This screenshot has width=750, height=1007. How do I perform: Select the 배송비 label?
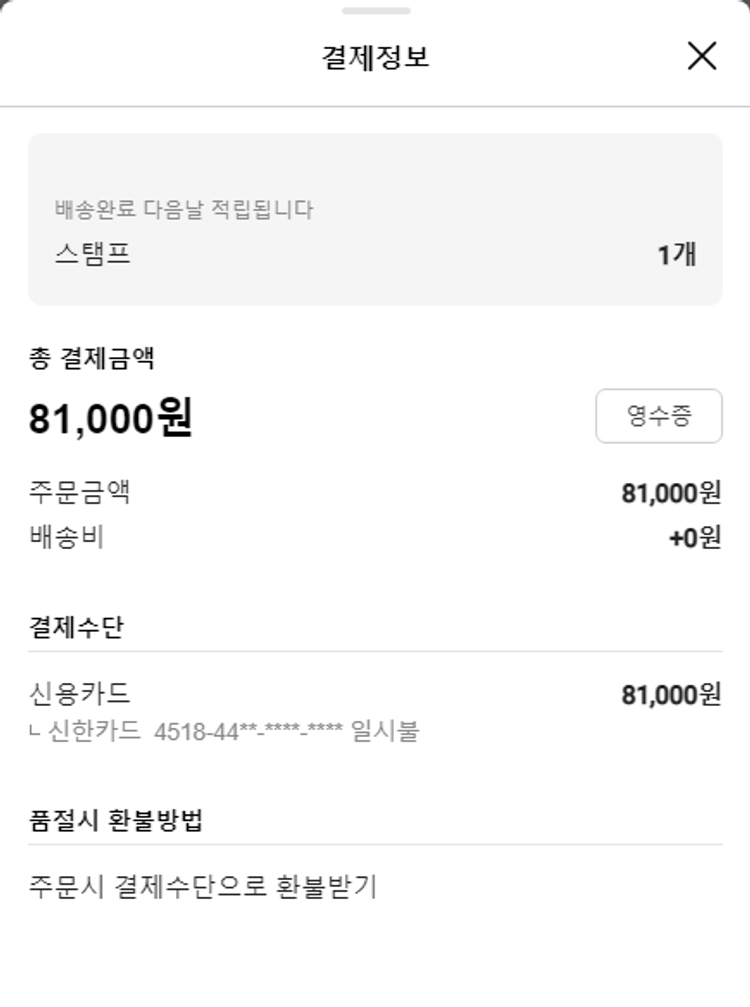(x=67, y=537)
